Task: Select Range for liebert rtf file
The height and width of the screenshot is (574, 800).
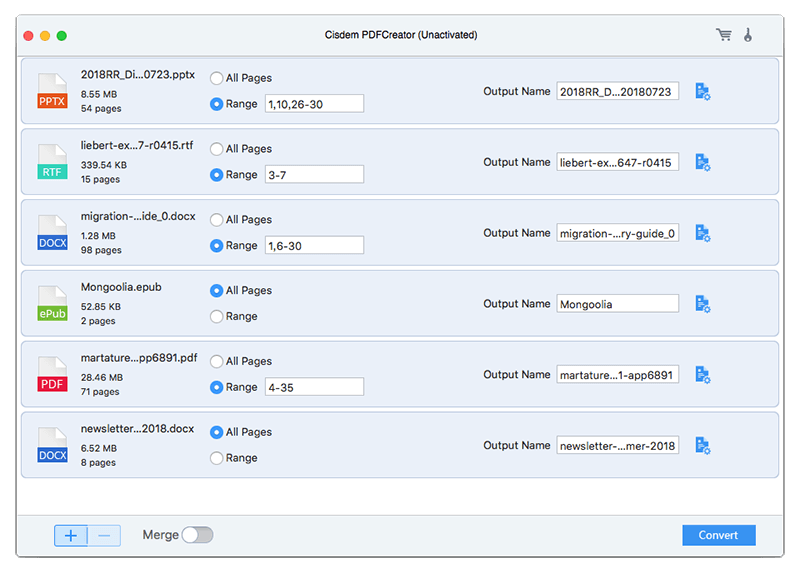Action: coord(216,175)
